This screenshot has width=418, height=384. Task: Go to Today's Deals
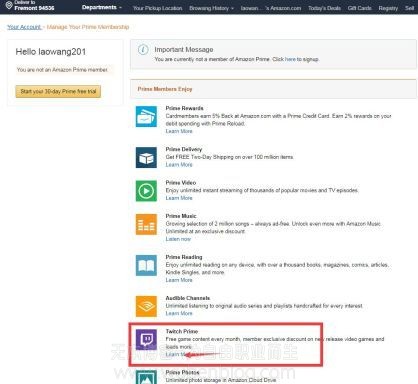[x=324, y=8]
